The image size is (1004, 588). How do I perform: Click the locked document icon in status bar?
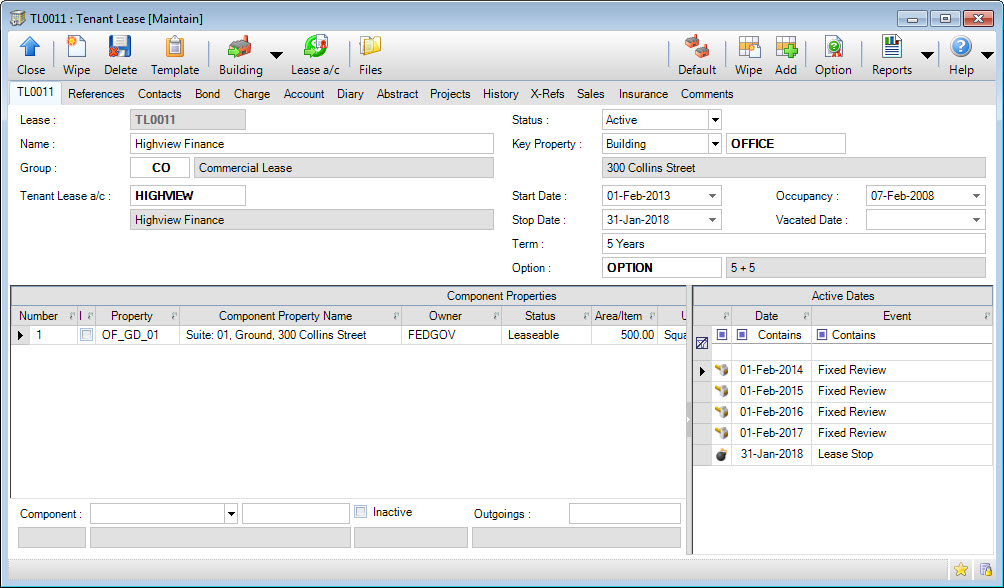pyautogui.click(x=985, y=569)
